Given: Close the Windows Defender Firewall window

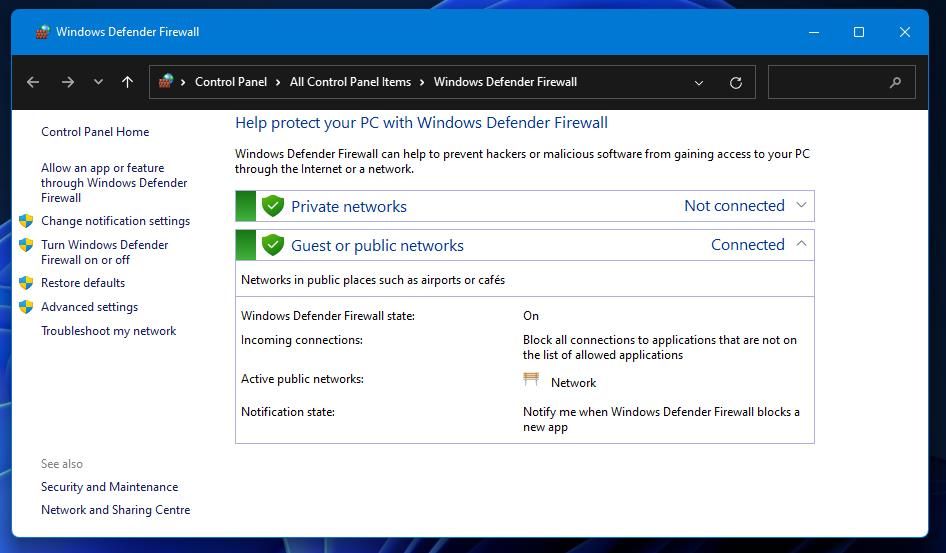Looking at the screenshot, I should click(x=904, y=32).
